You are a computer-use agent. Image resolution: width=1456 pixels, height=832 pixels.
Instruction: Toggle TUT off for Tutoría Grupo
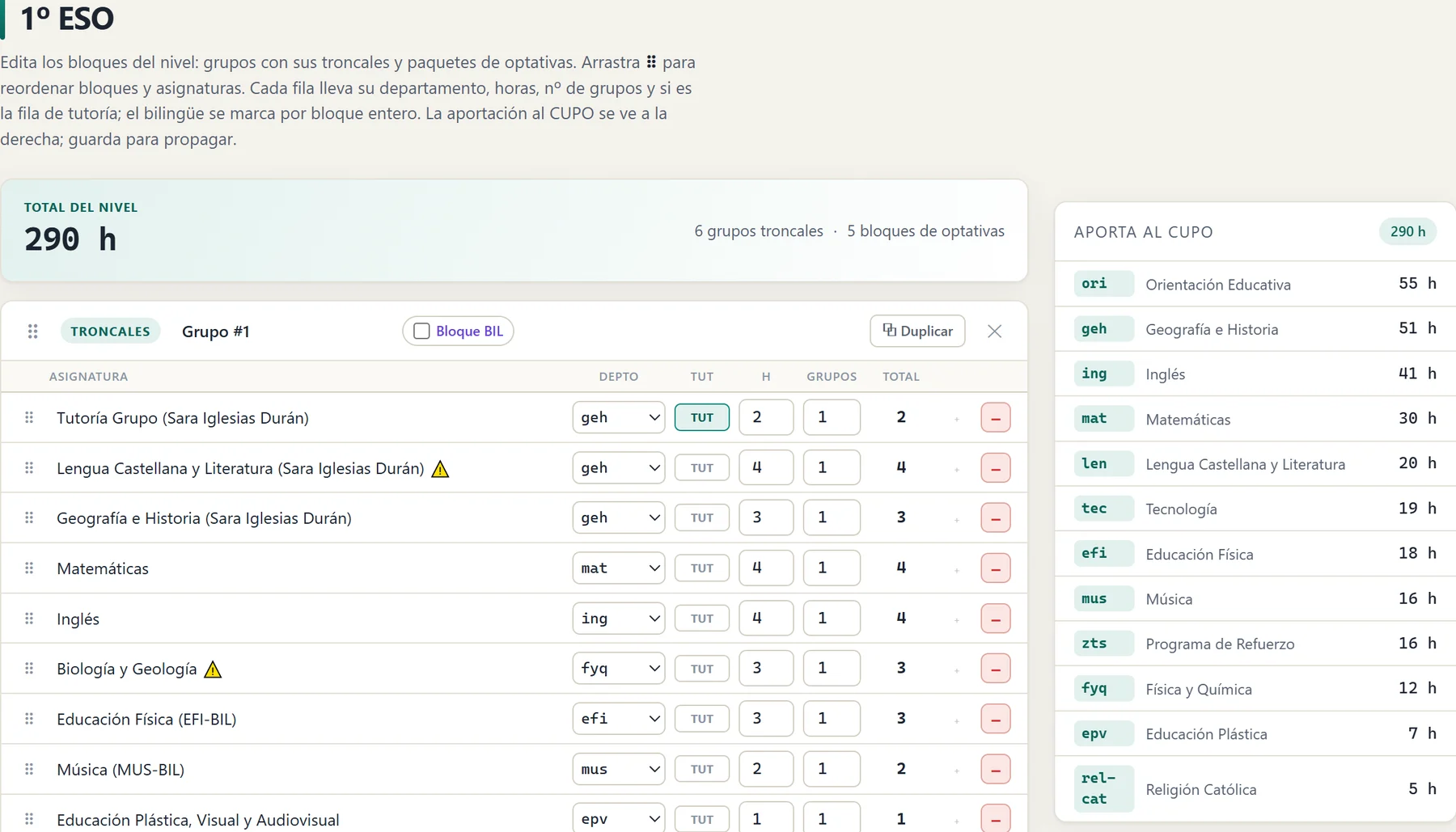pyautogui.click(x=702, y=418)
